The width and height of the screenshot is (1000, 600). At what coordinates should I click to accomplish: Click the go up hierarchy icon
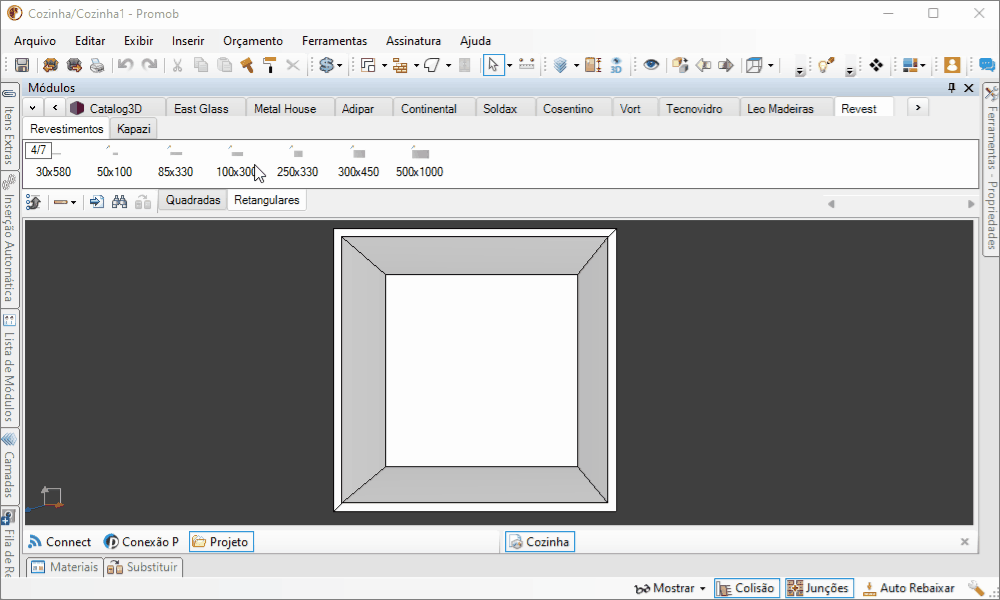34,203
